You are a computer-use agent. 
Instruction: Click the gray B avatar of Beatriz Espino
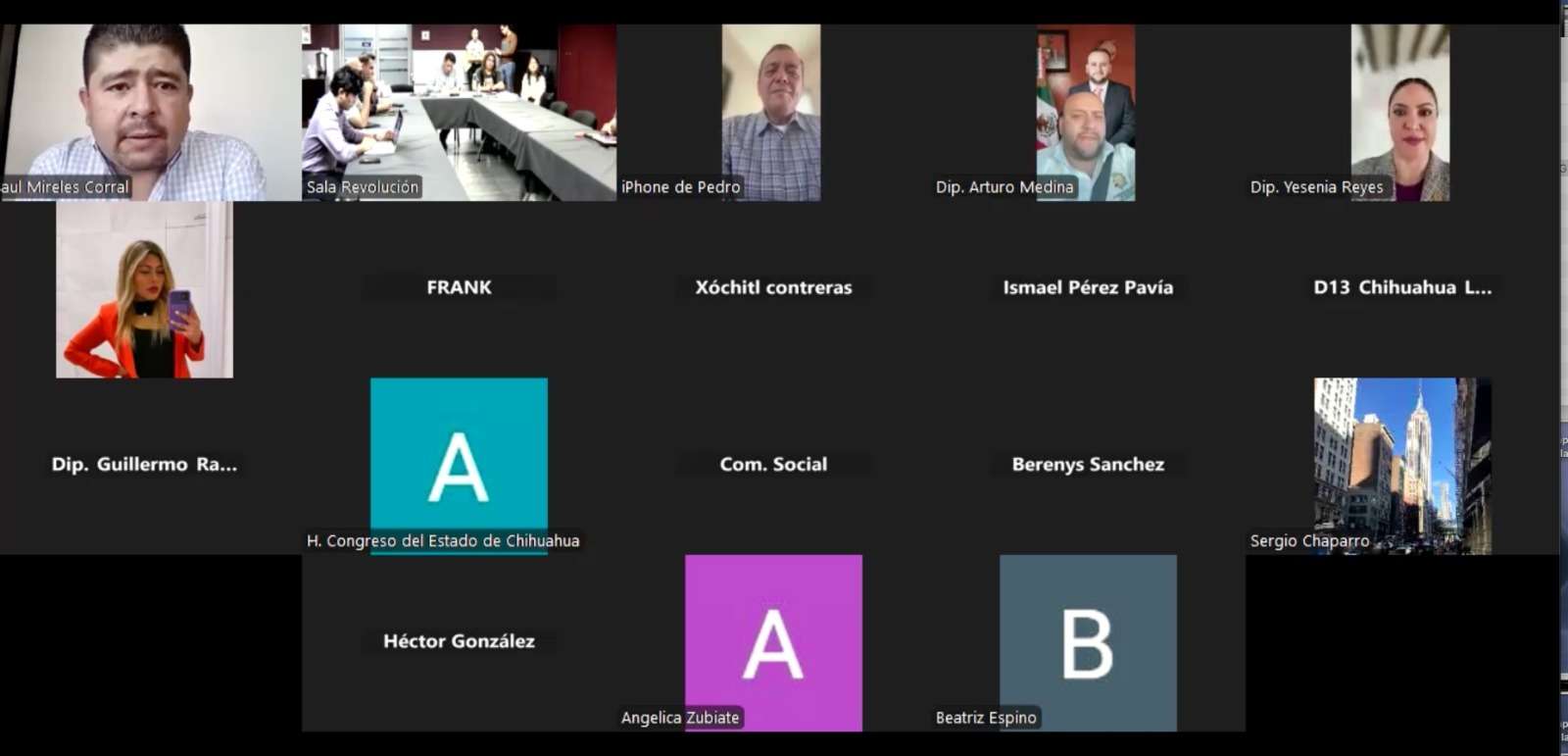click(1088, 642)
